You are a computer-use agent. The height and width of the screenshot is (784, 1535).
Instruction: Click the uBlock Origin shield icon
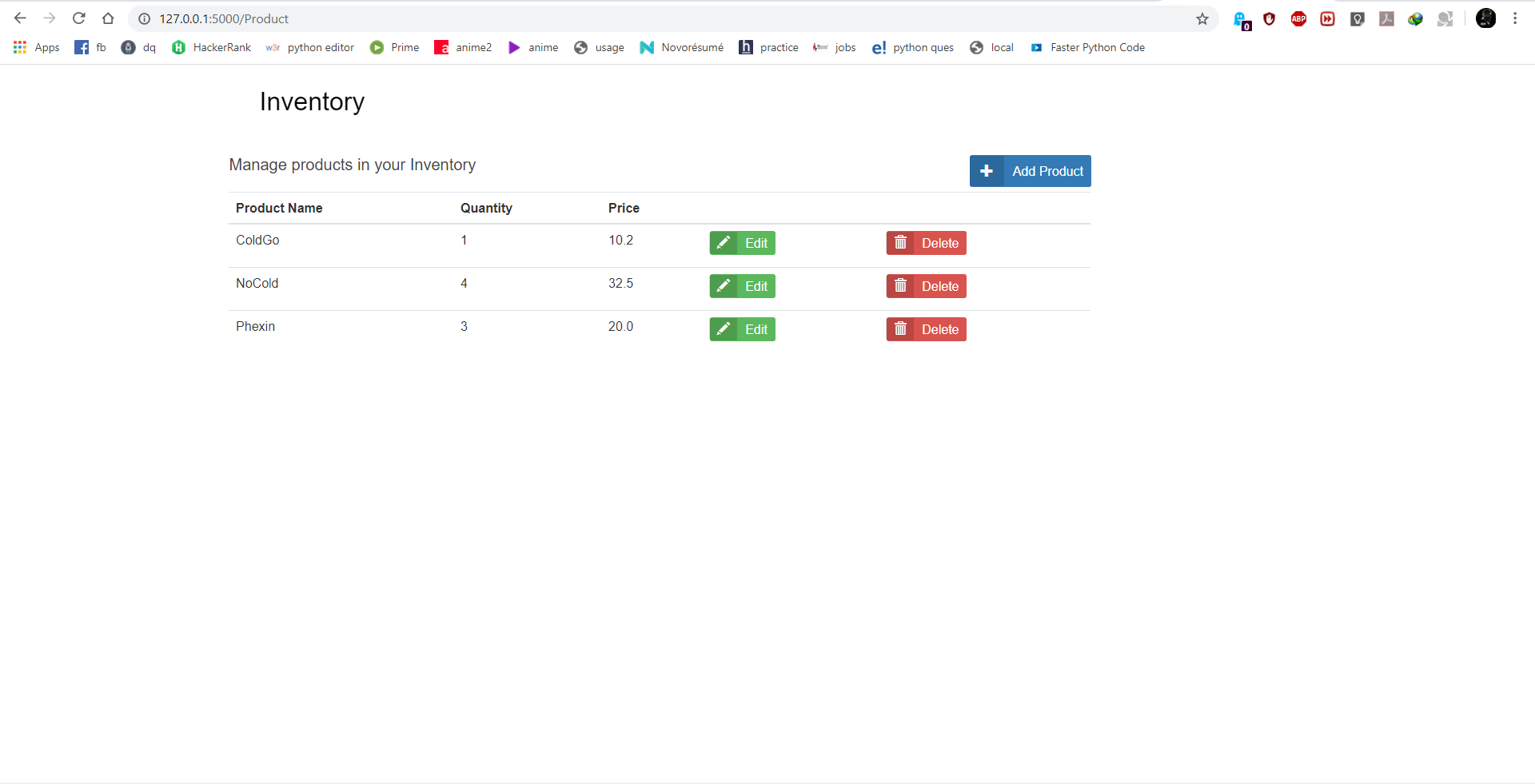pyautogui.click(x=1270, y=18)
